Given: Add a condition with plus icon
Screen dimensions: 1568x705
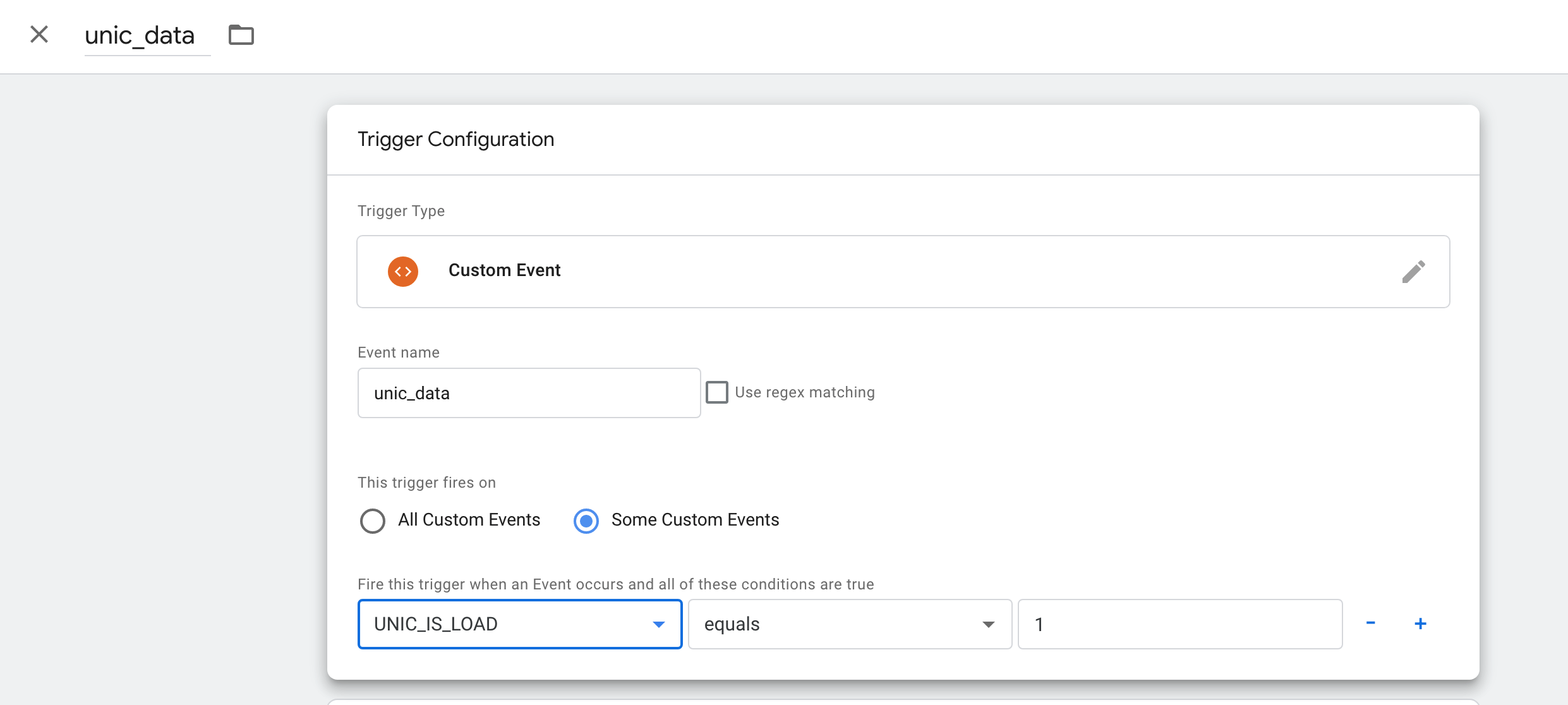Looking at the screenshot, I should point(1420,624).
